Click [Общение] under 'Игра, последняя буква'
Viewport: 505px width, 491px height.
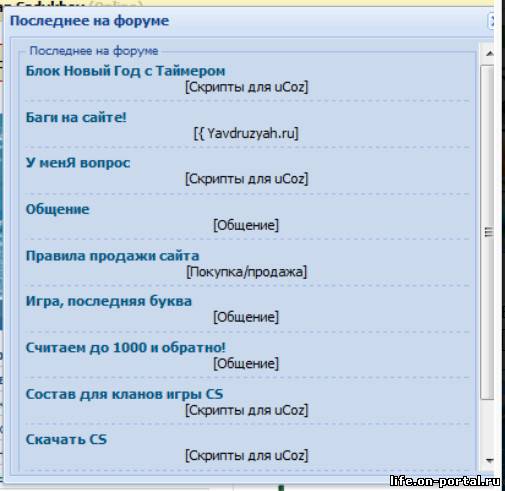pos(246,317)
